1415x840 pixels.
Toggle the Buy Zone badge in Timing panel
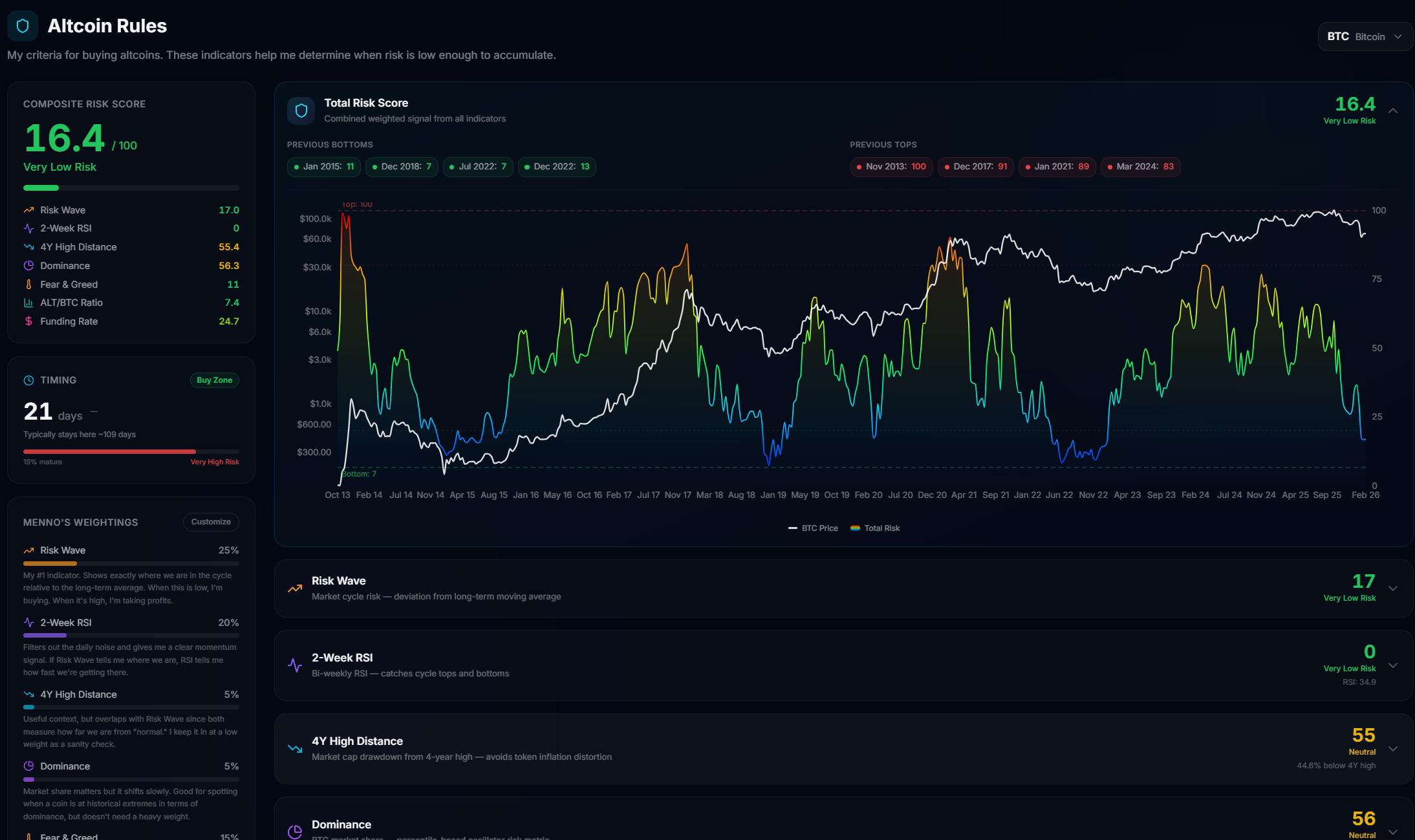point(214,380)
